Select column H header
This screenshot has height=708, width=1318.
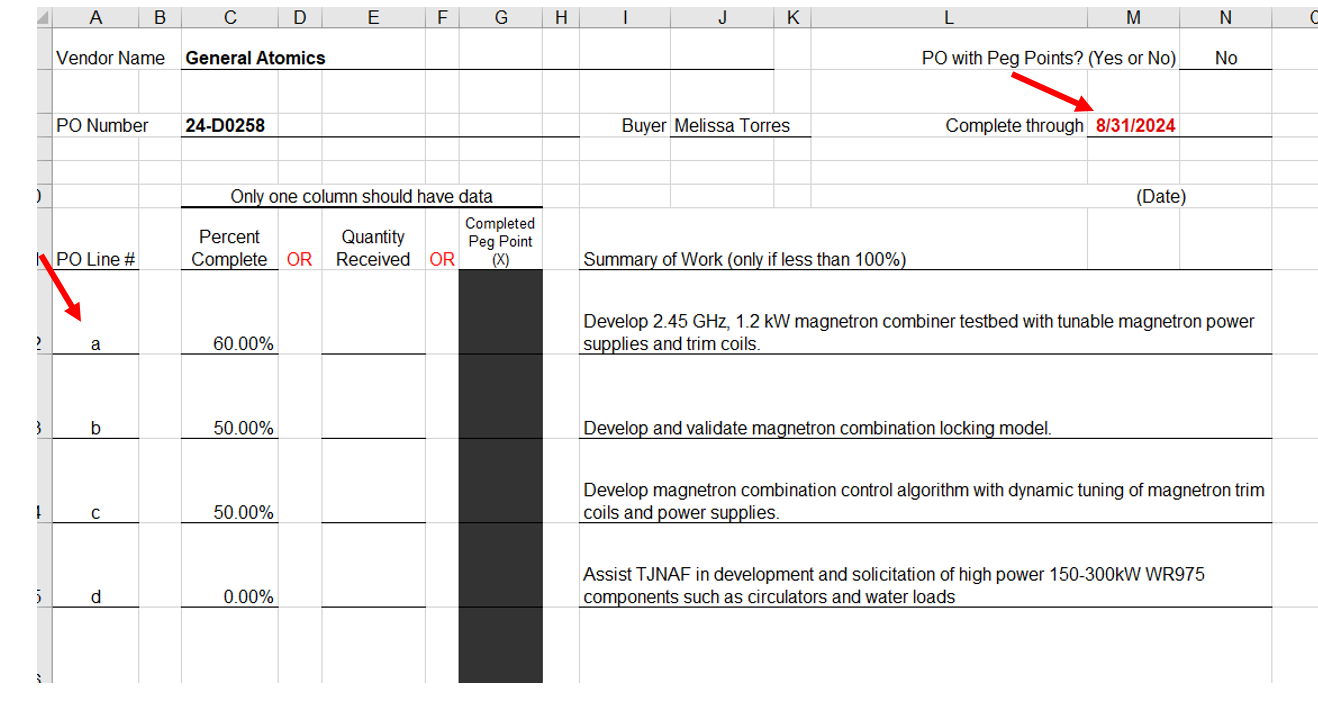(x=561, y=17)
